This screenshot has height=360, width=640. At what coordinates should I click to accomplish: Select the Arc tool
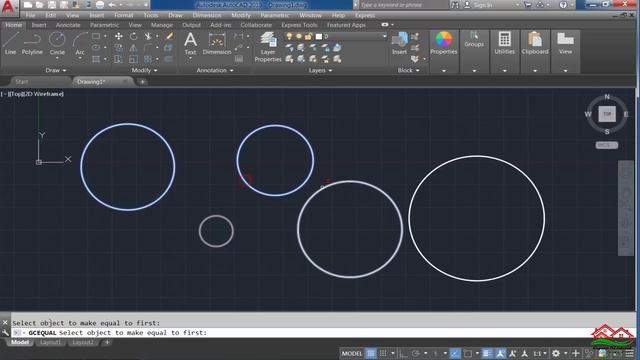tap(80, 44)
